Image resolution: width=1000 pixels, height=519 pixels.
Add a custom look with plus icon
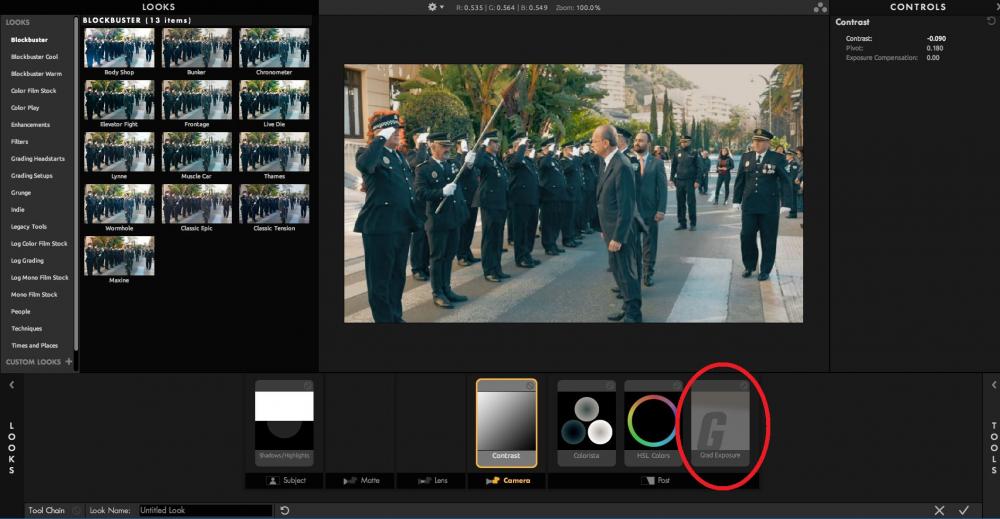coord(69,362)
